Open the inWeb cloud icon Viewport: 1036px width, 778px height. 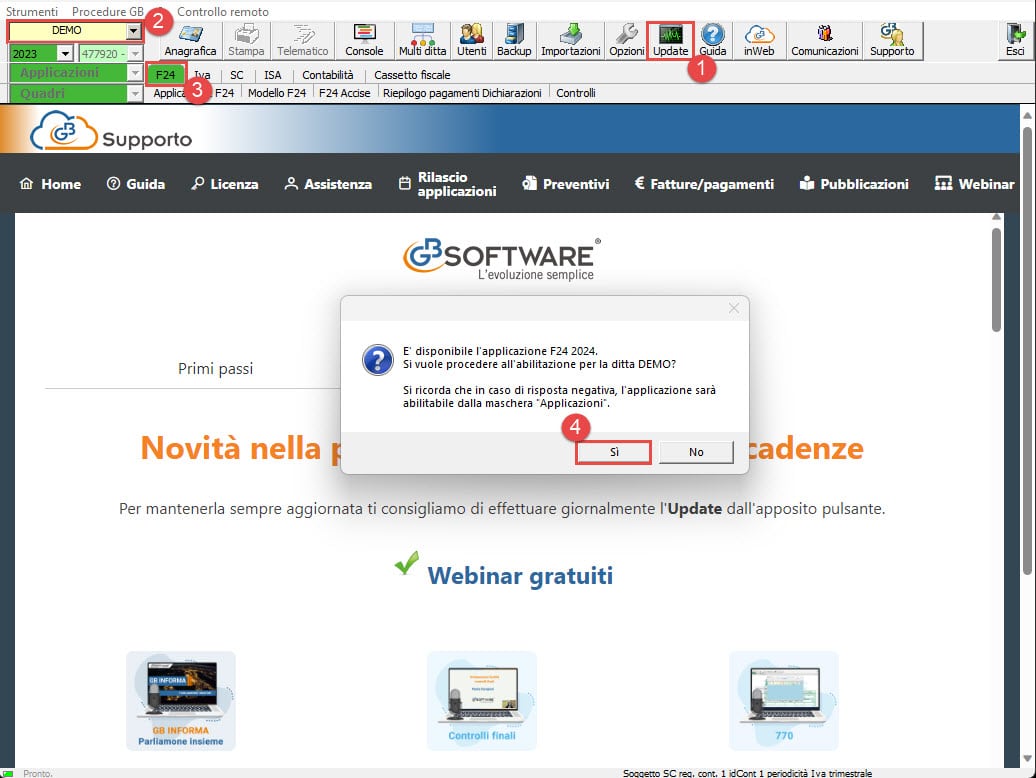pyautogui.click(x=759, y=40)
